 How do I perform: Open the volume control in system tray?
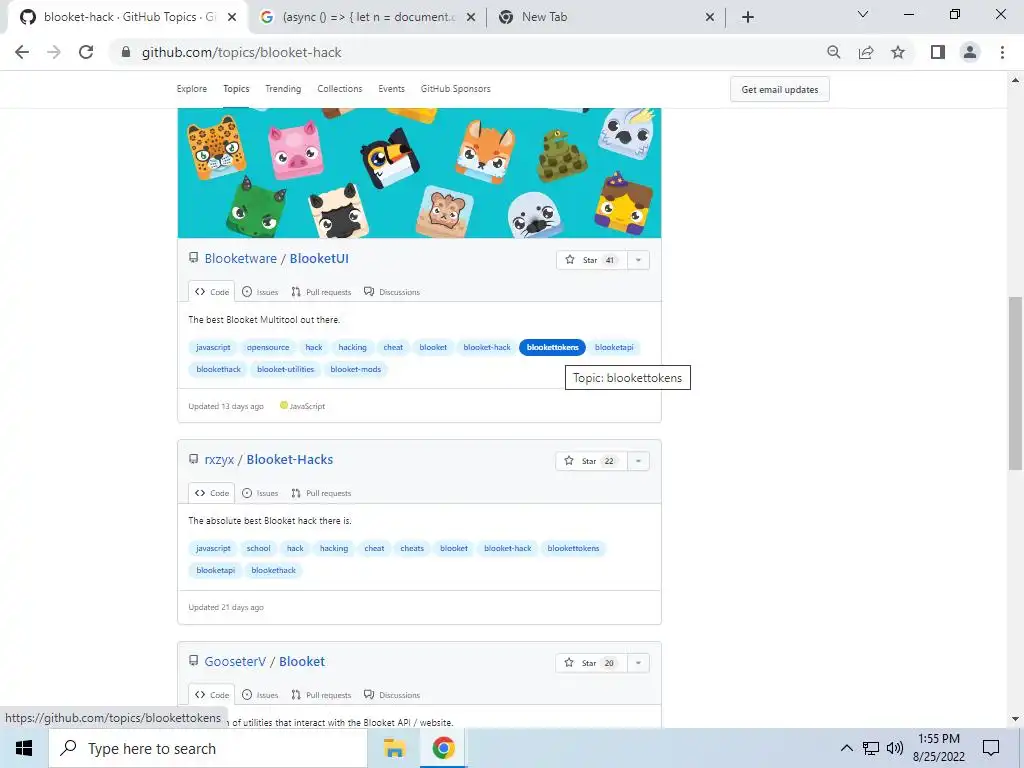(x=895, y=748)
